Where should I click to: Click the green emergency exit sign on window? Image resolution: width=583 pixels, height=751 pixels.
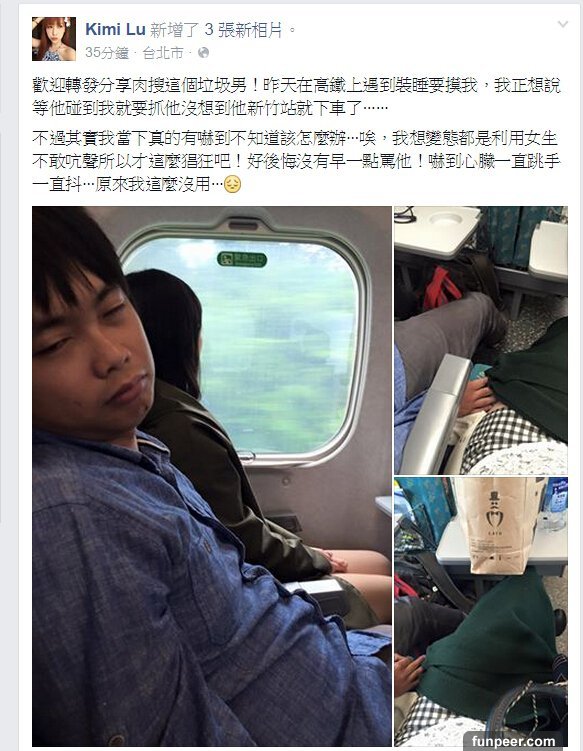click(242, 259)
